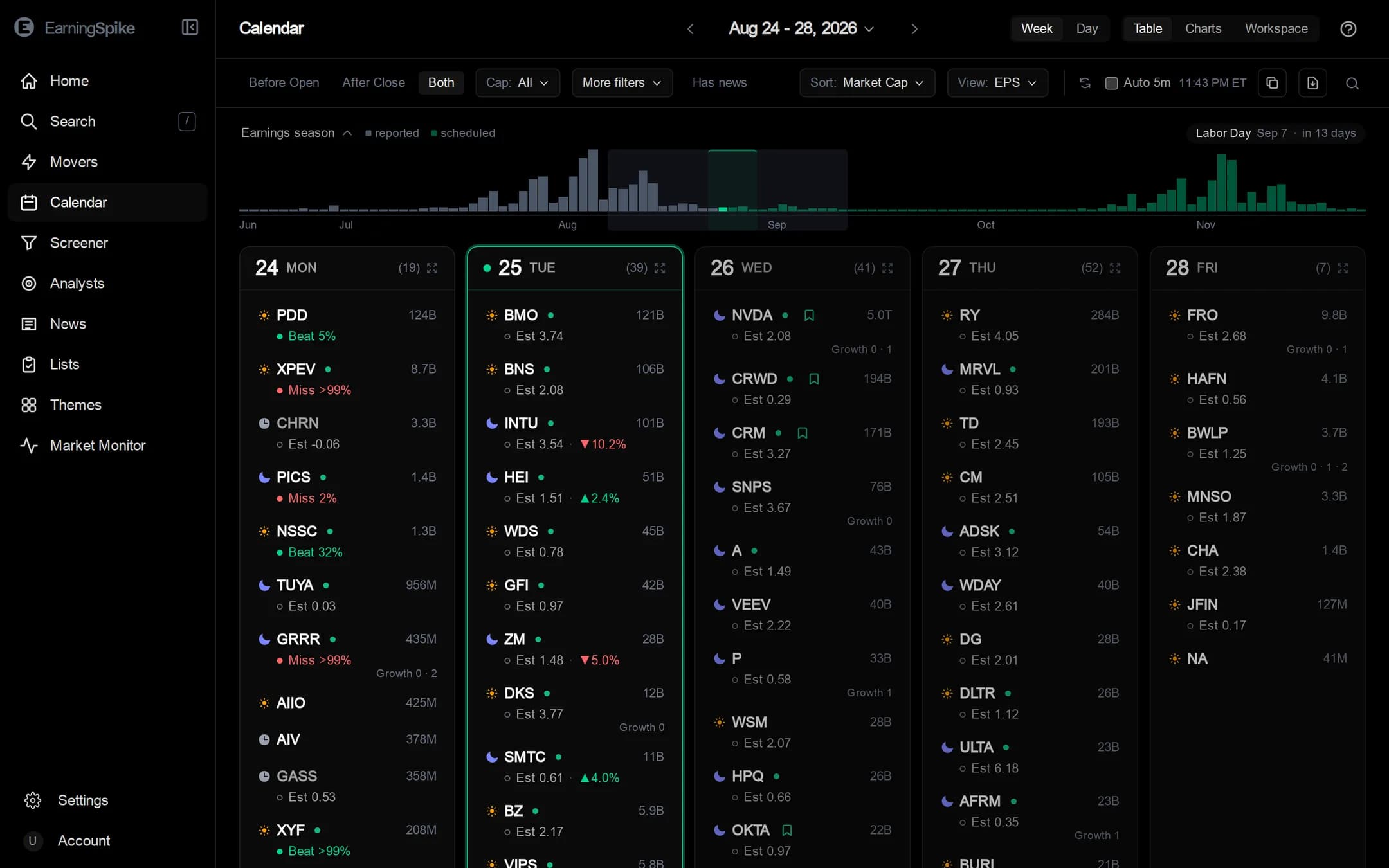The width and height of the screenshot is (1389, 868).
Task: Switch to Week view
Action: pyautogui.click(x=1037, y=29)
